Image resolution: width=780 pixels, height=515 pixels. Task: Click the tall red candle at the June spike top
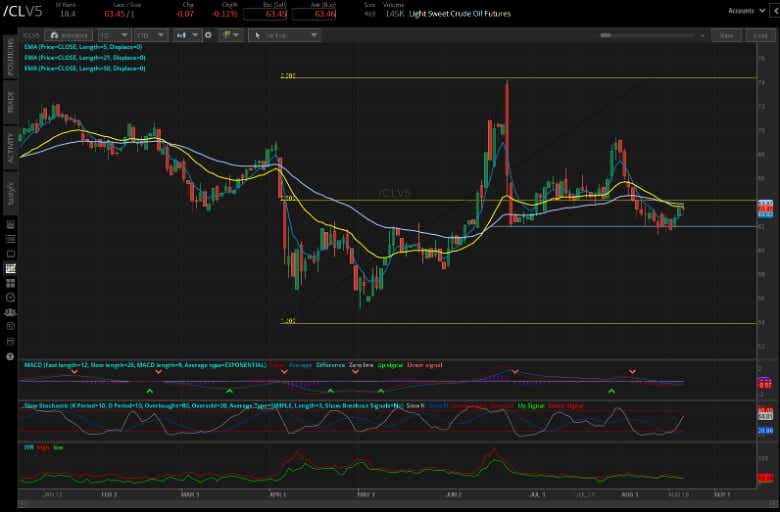pos(507,128)
